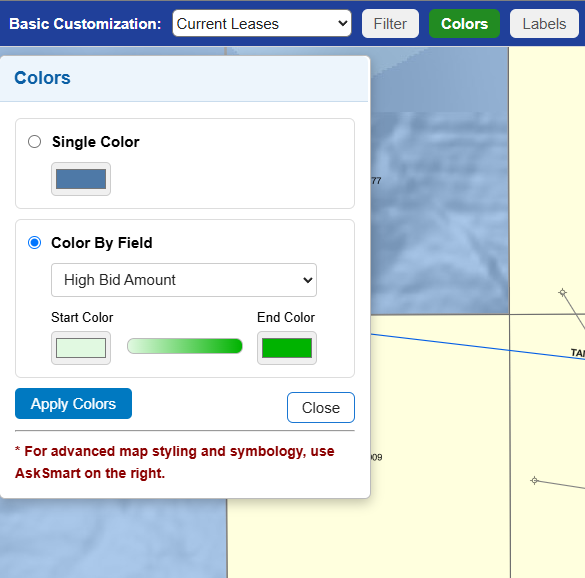Click the upper well symbol on the map
Image resolution: width=585 pixels, height=578 pixels.
[563, 293]
